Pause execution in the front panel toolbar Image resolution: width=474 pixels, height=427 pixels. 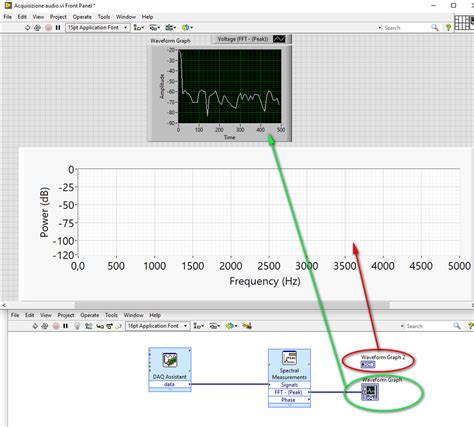click(58, 28)
